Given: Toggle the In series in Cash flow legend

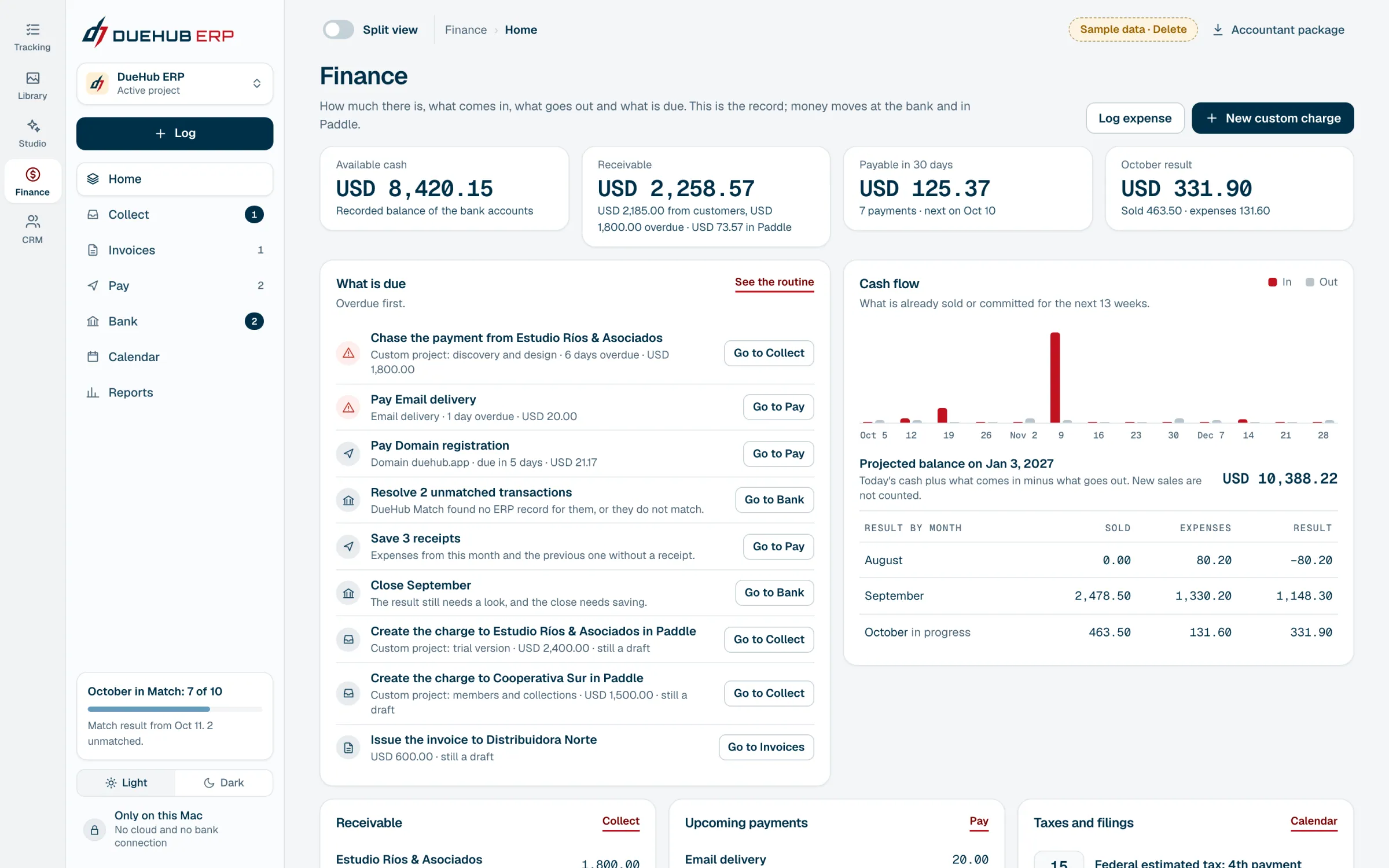Looking at the screenshot, I should (x=1279, y=282).
